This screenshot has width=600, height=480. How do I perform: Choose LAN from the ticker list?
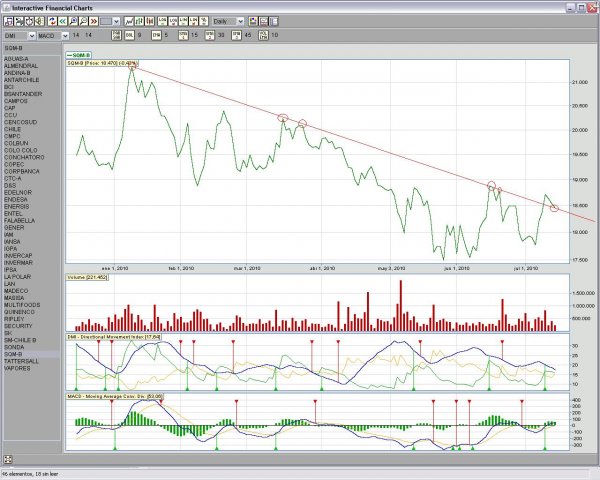(9, 283)
